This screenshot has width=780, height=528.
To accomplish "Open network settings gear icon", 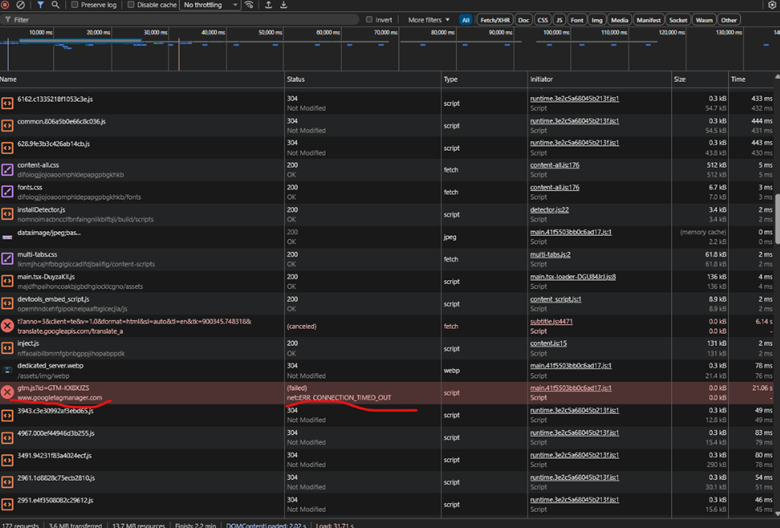I will (x=770, y=5).
